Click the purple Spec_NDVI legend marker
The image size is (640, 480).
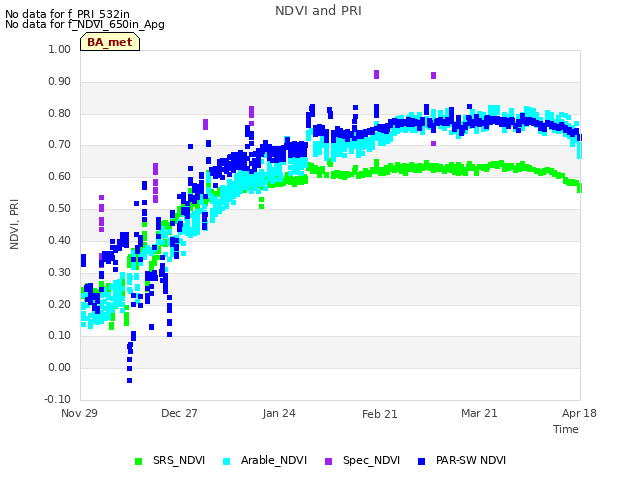click(328, 461)
